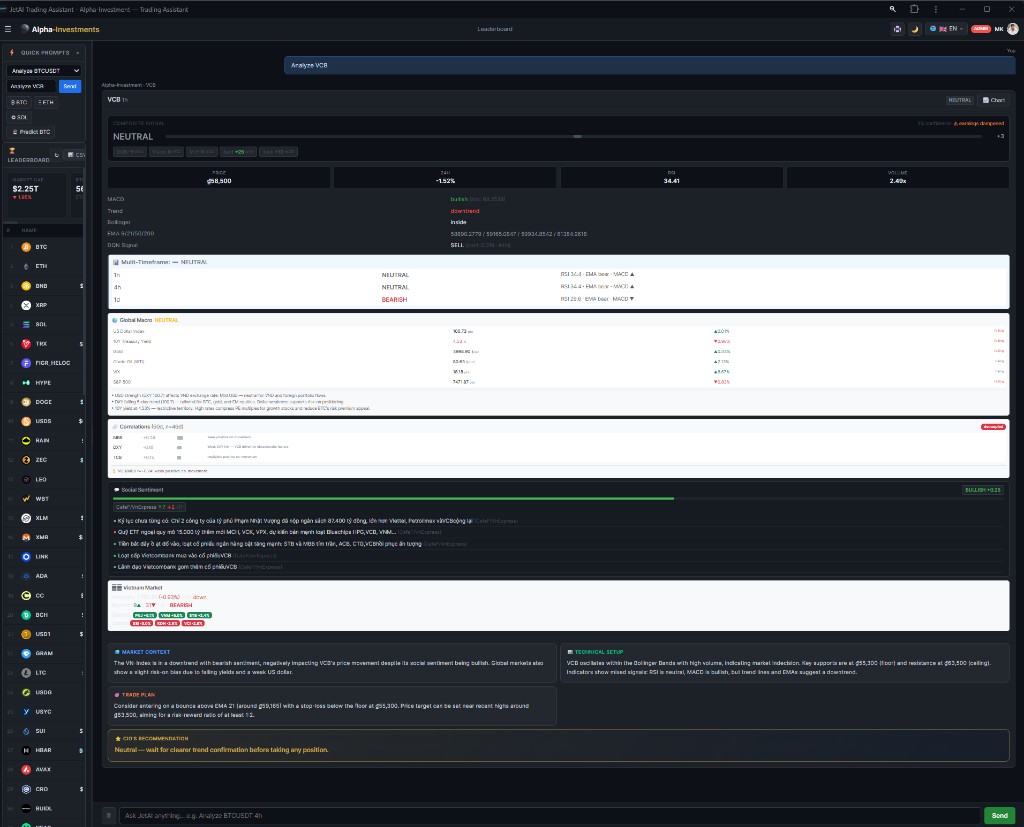Image resolution: width=1024 pixels, height=827 pixels.
Task: Click the HYPE coin icon in leaderboard
Action: click(x=26, y=383)
